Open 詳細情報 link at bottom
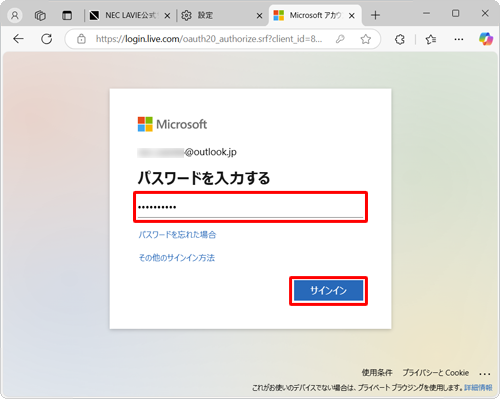 478,388
